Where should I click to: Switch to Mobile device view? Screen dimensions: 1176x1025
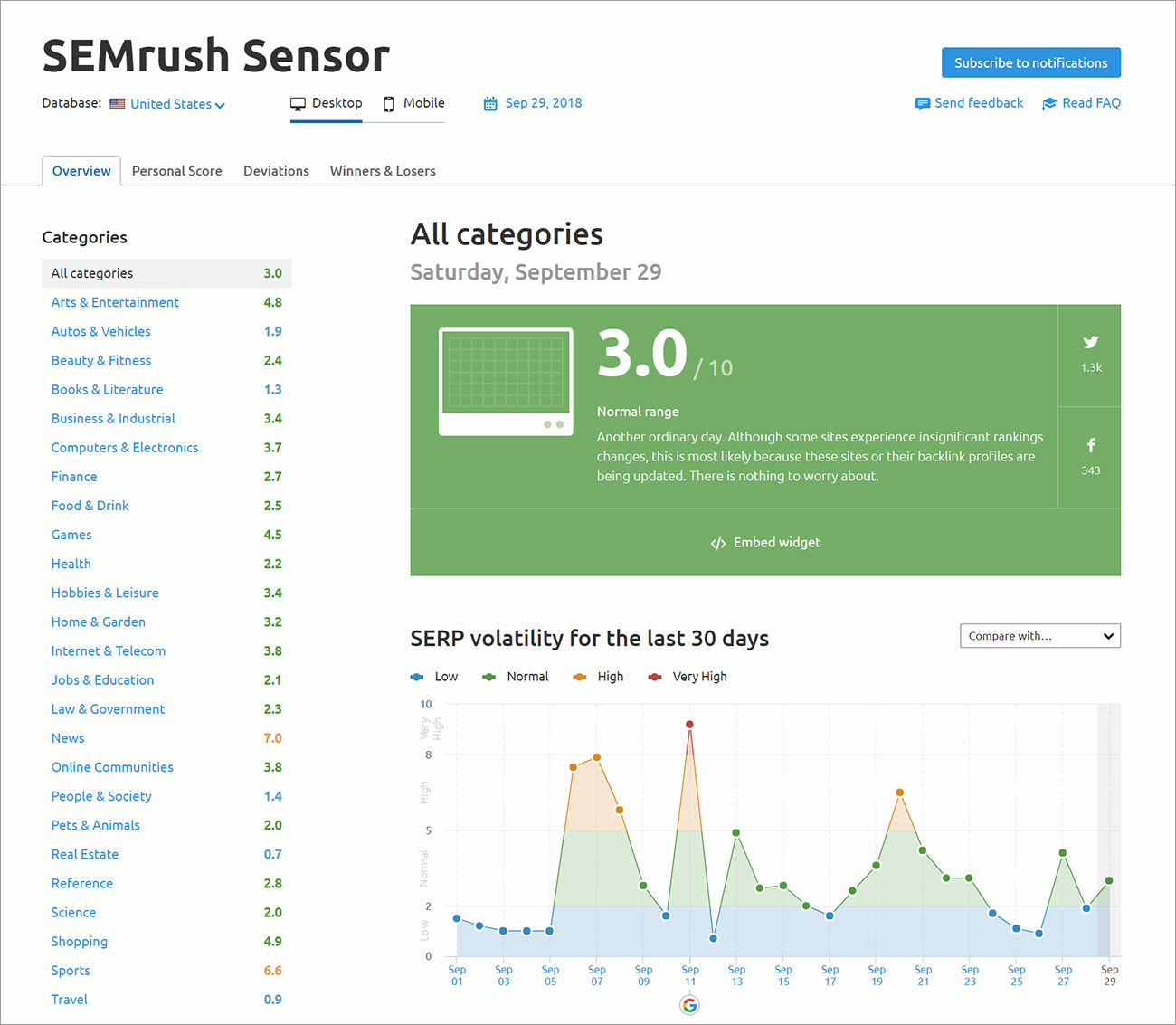click(x=414, y=103)
